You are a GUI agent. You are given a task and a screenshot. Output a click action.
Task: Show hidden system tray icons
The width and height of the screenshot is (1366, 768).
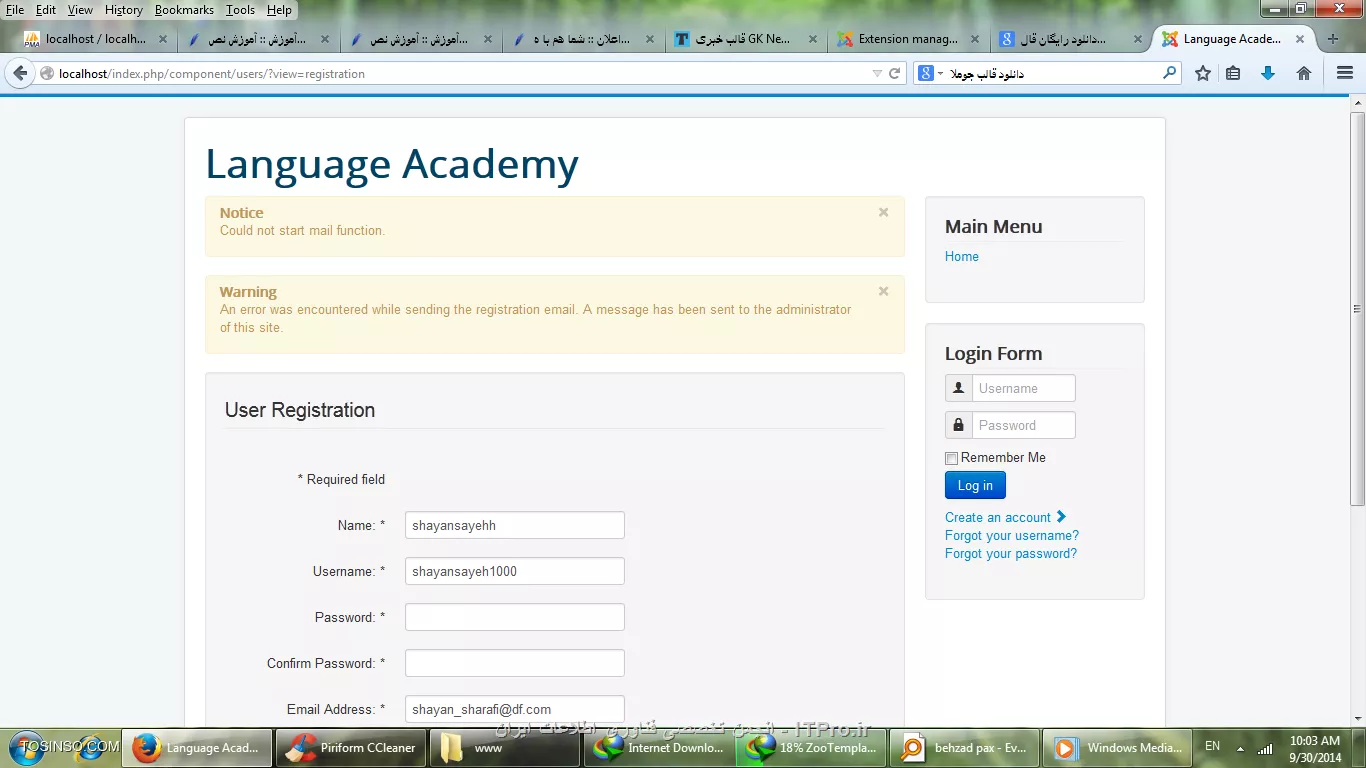[1240, 748]
